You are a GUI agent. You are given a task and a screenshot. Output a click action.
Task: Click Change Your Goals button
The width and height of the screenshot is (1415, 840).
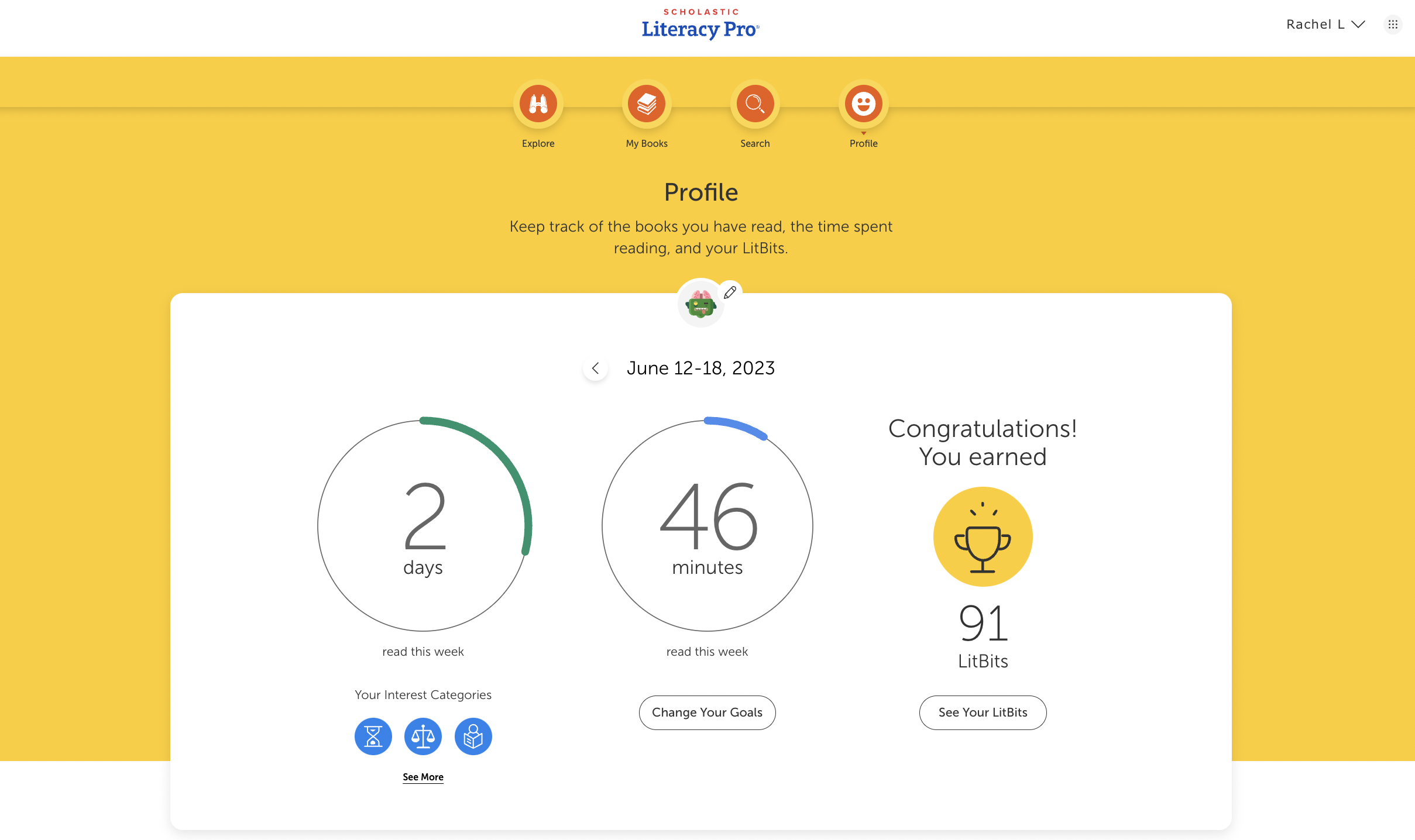tap(707, 712)
